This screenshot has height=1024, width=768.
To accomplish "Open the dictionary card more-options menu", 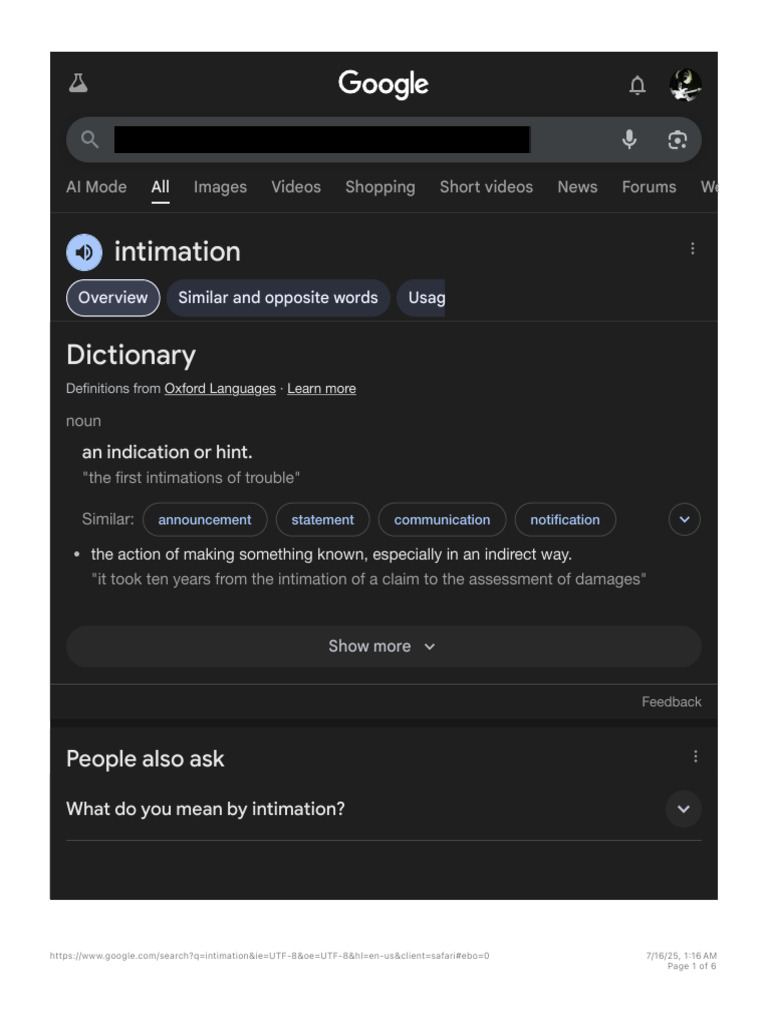I will [692, 249].
